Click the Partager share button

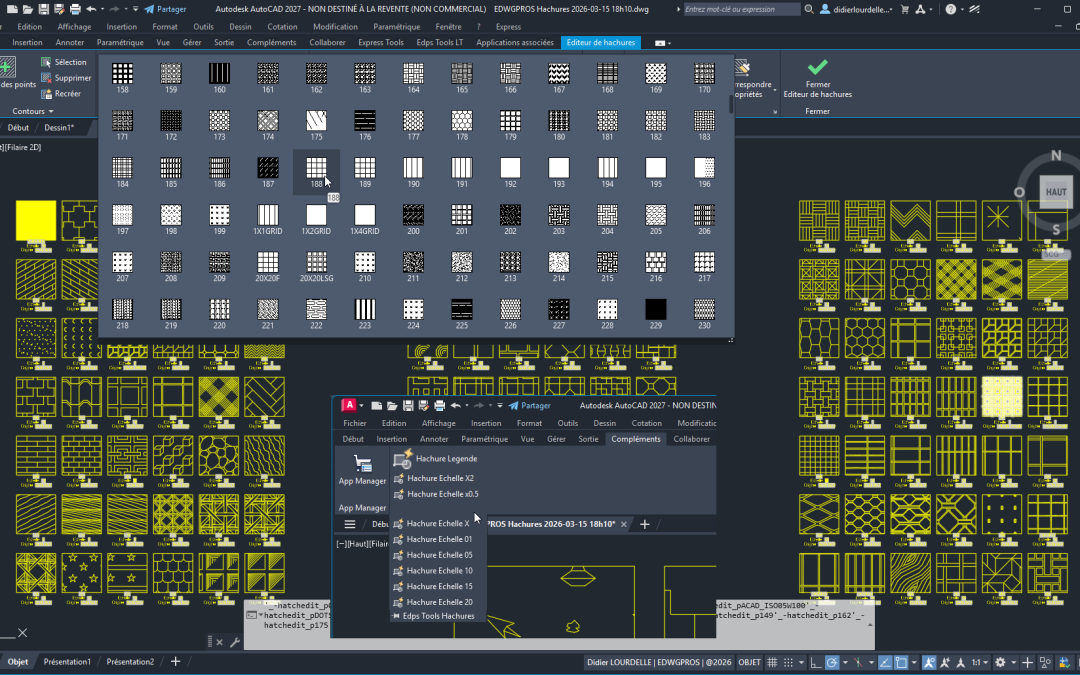[165, 9]
